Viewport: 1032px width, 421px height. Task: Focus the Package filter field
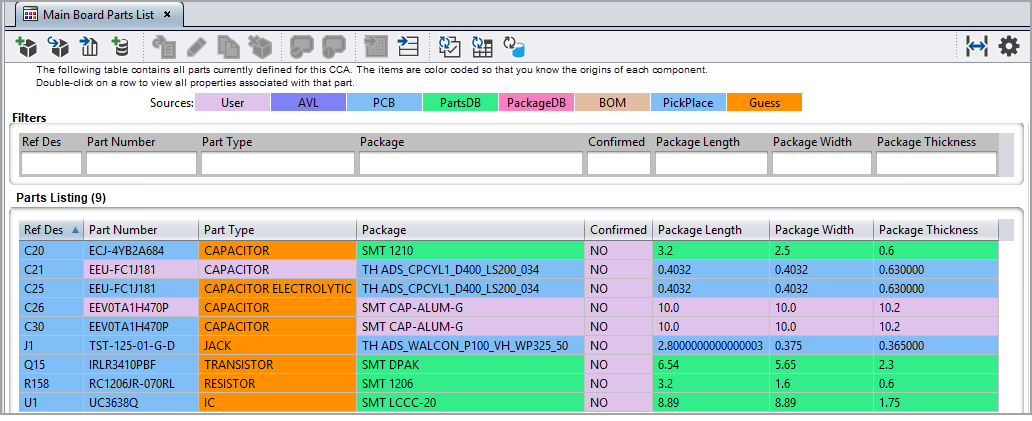pos(471,163)
